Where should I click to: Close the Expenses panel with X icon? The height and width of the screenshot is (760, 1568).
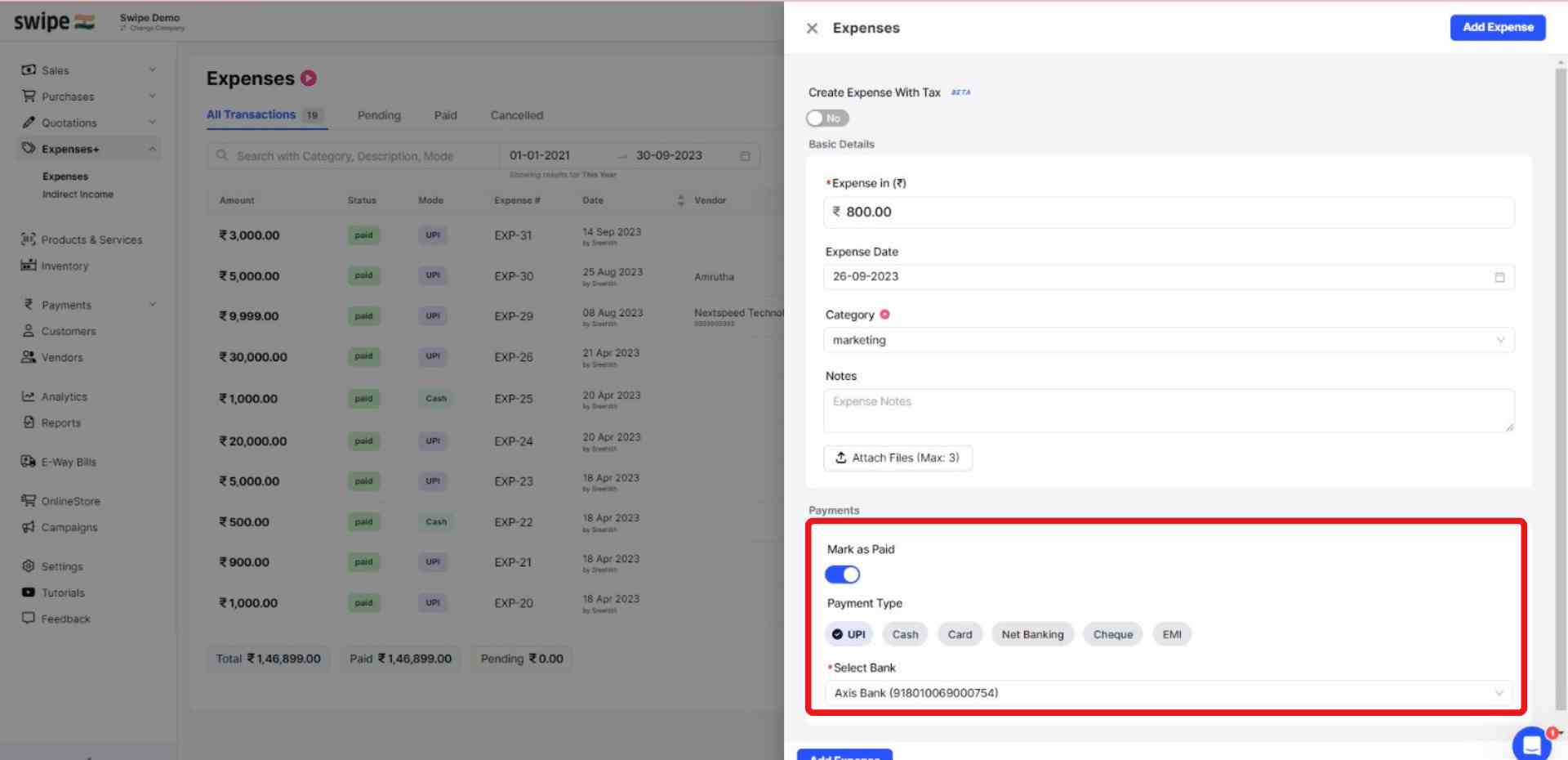click(812, 28)
